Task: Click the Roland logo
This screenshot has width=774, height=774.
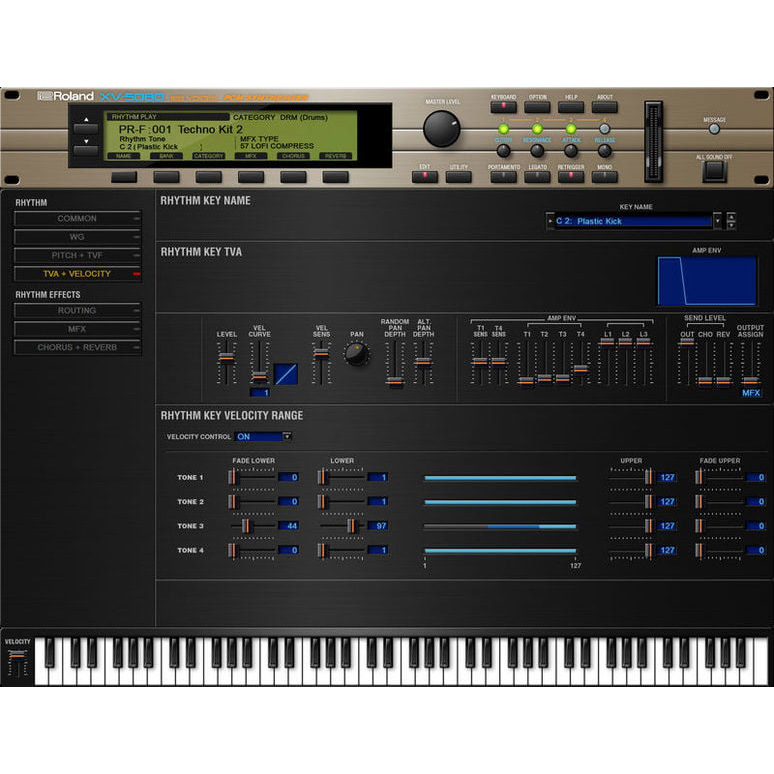Action: coord(66,96)
